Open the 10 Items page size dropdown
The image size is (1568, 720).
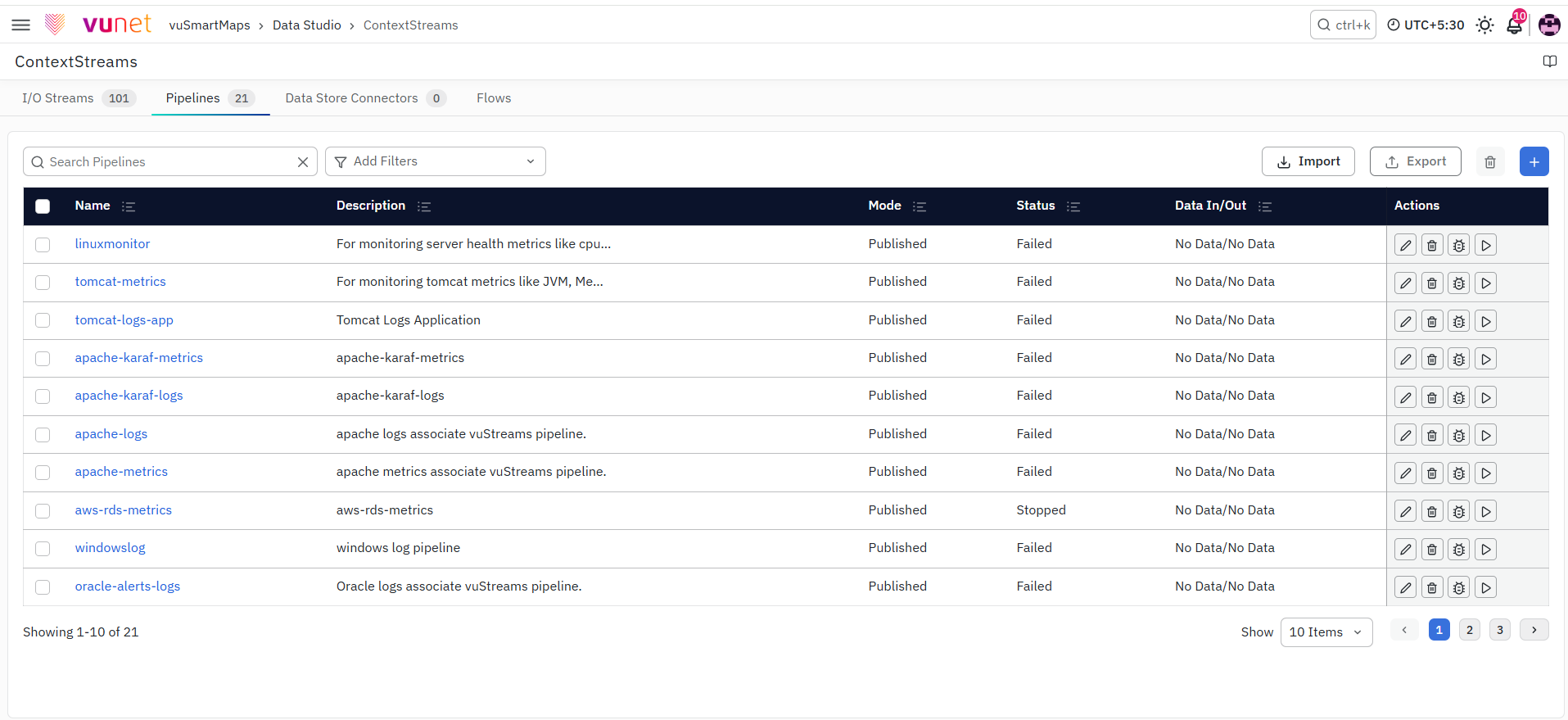tap(1326, 632)
